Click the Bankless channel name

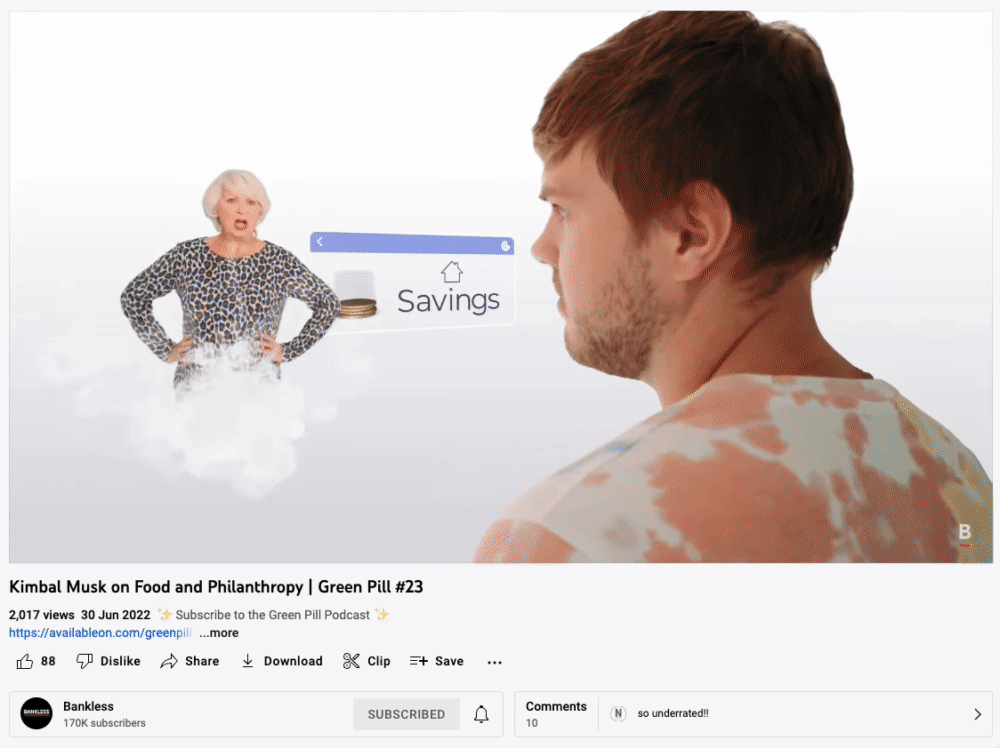(88, 706)
